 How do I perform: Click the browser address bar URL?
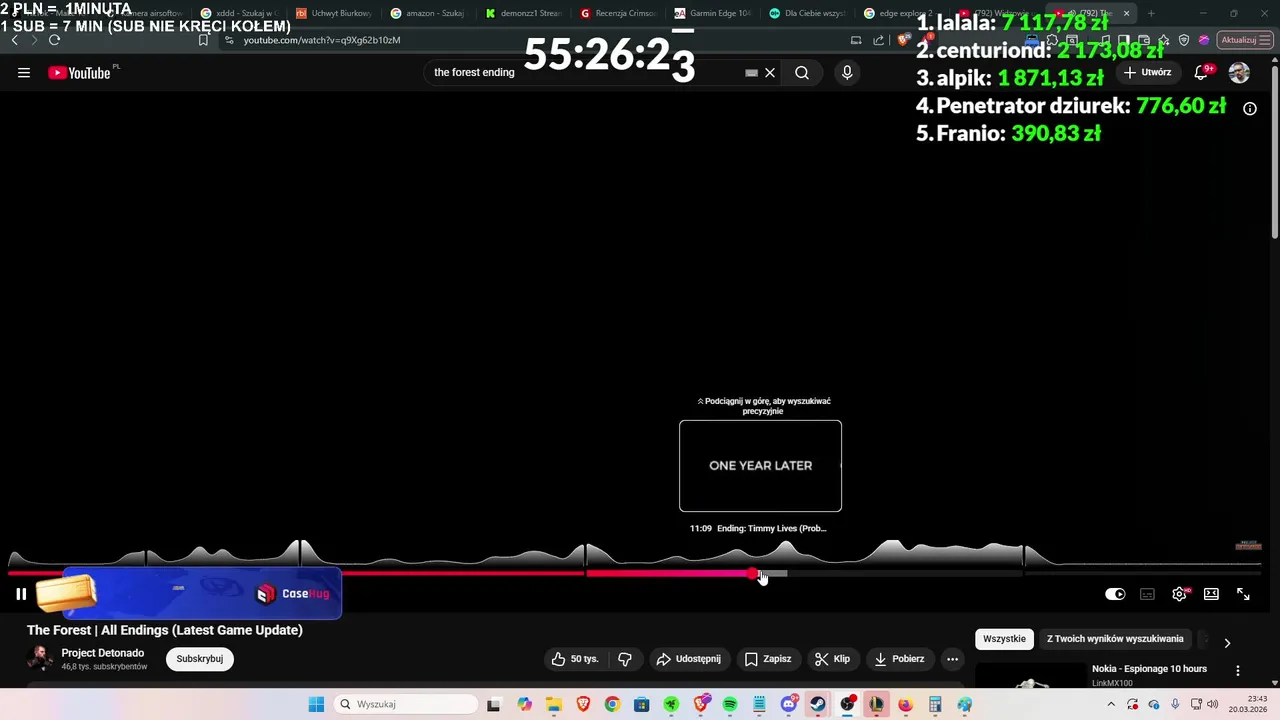[x=322, y=40]
